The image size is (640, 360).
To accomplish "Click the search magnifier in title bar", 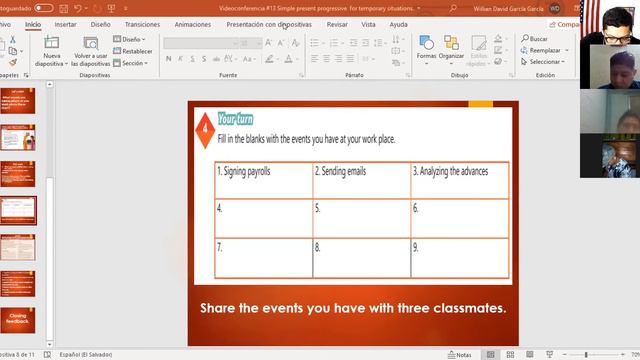I will (x=453, y=8).
